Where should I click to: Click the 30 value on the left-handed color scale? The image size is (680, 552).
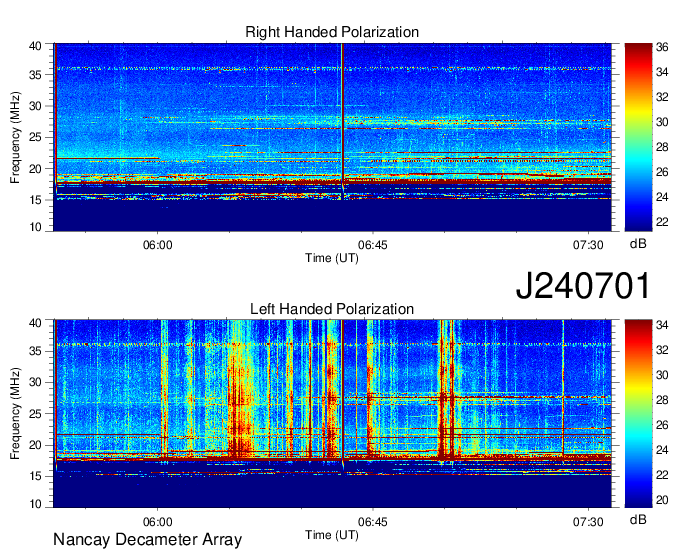tap(662, 375)
